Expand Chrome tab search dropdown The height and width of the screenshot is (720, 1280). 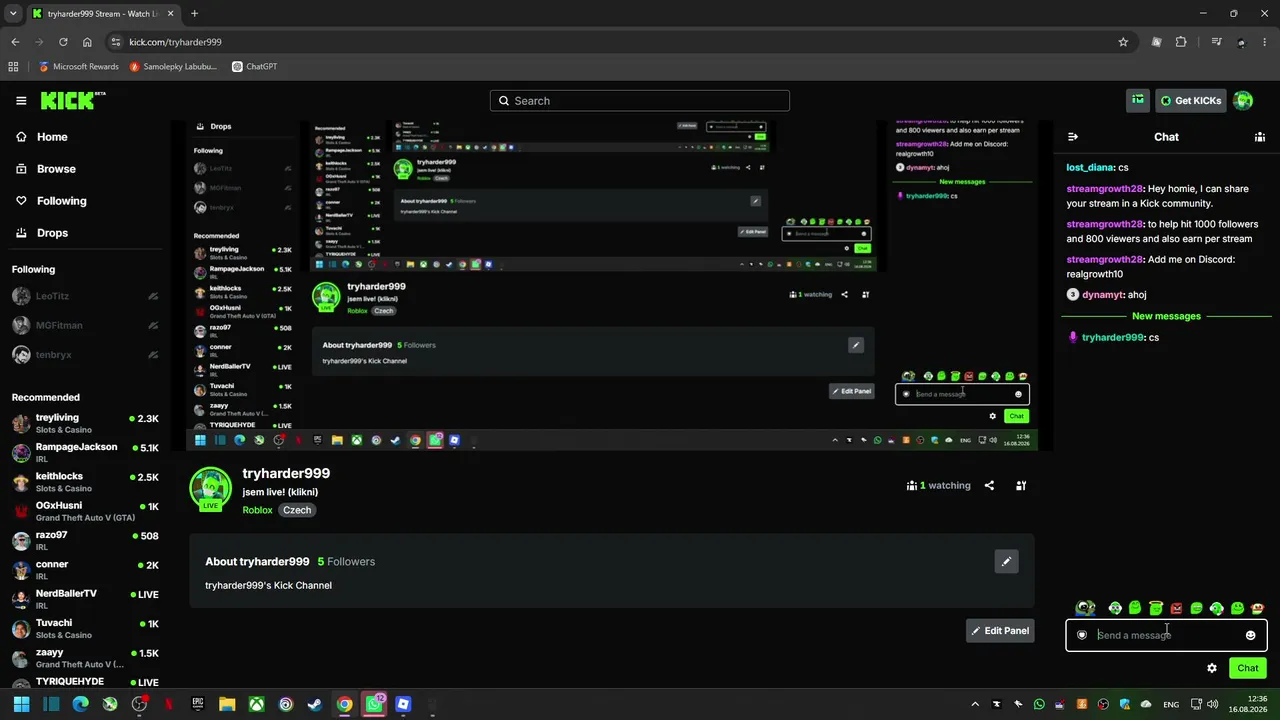click(x=13, y=14)
